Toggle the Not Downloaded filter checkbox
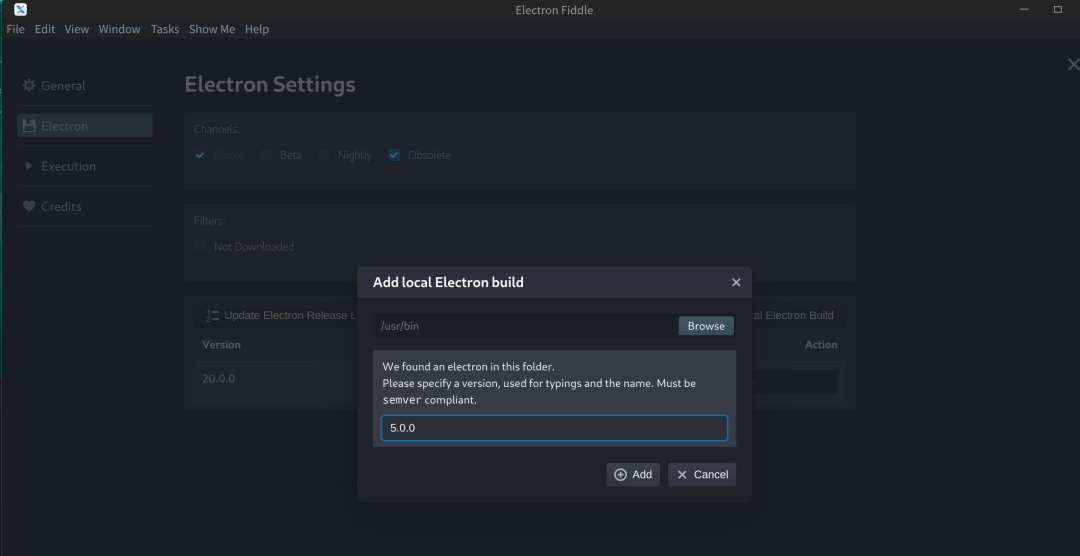Screen dimensions: 1080x556 (x=200, y=246)
